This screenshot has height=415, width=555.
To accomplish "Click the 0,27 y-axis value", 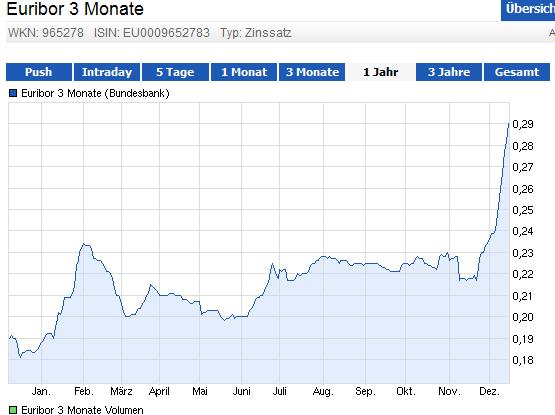I will coord(523,167).
